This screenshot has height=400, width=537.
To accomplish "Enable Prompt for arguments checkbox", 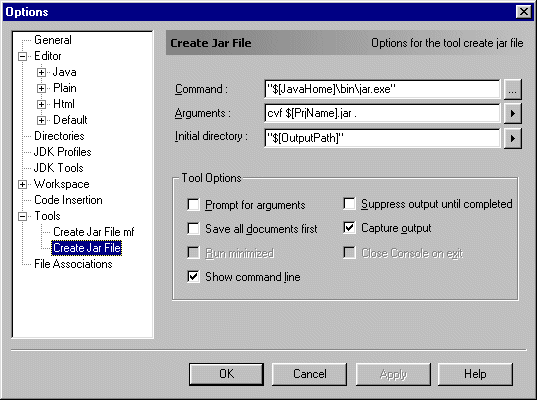I will [193, 205].
